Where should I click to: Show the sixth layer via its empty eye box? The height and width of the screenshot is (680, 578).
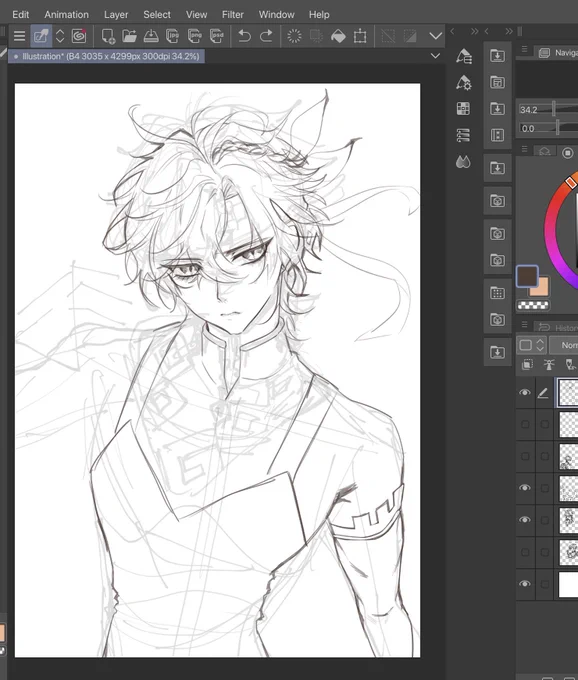pyautogui.click(x=525, y=552)
